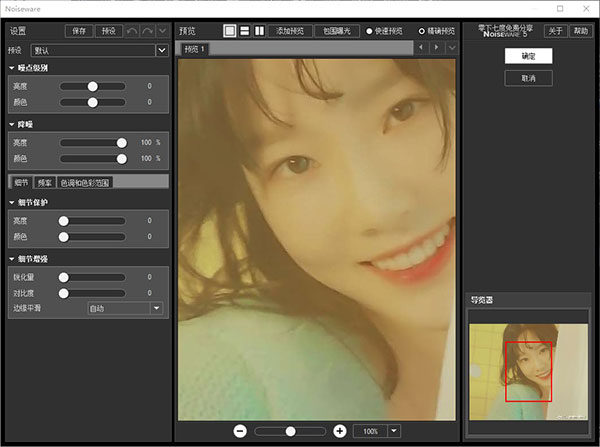Open the 100% zoom level dropdown
600x447 pixels.
(394, 430)
